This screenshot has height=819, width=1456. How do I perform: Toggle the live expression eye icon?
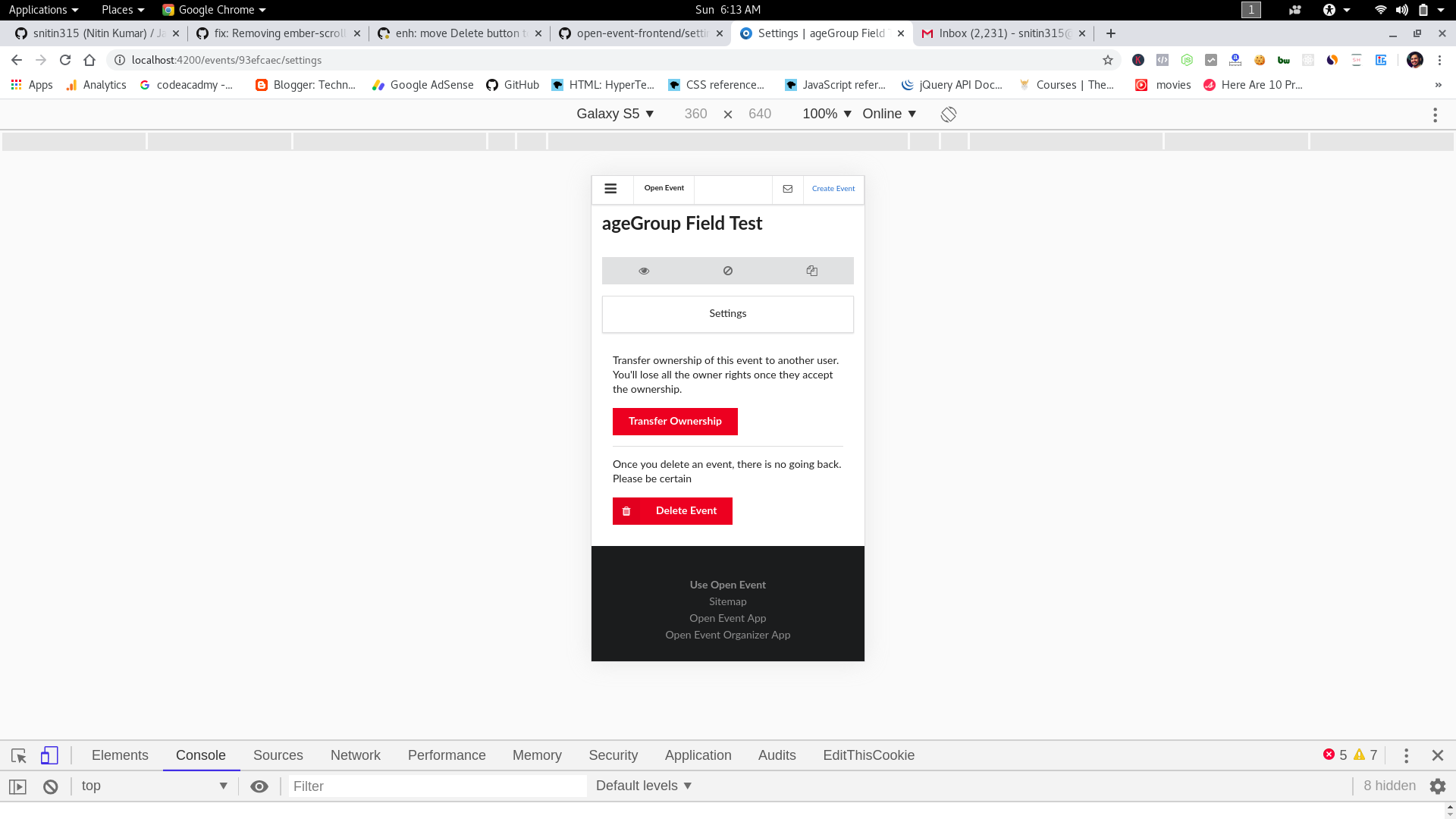tap(259, 786)
